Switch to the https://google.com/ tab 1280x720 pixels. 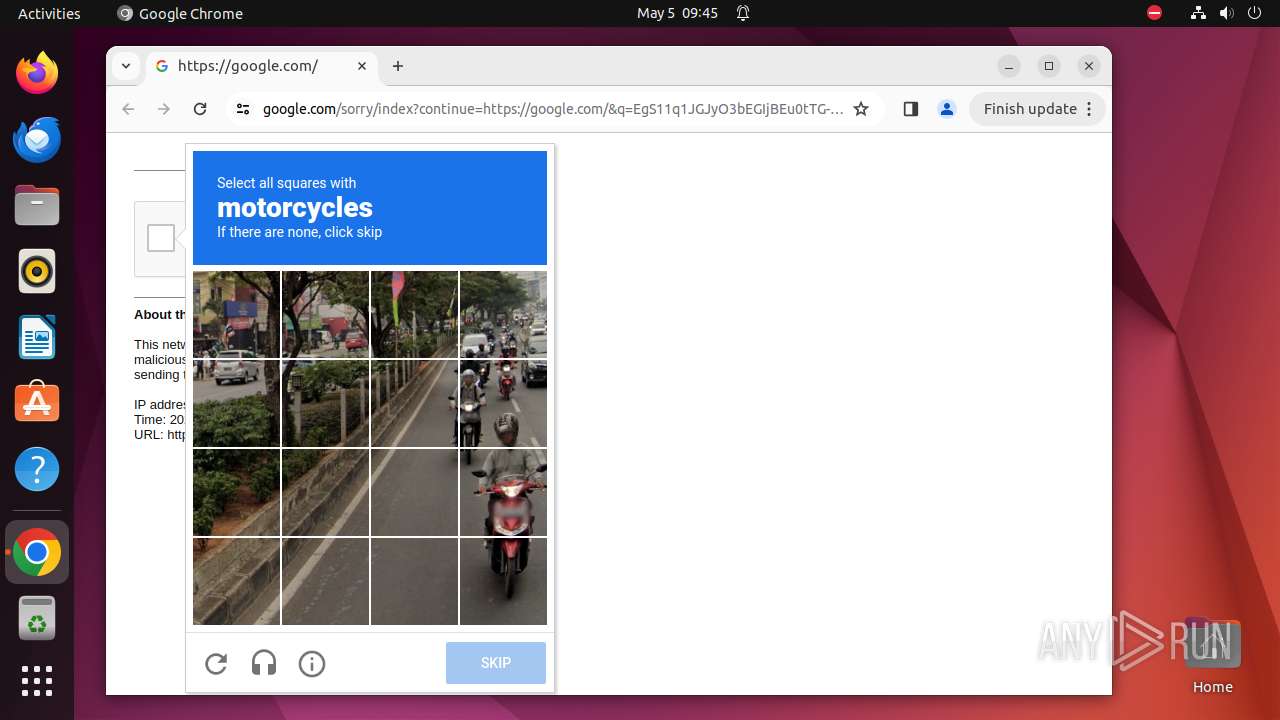click(x=261, y=66)
